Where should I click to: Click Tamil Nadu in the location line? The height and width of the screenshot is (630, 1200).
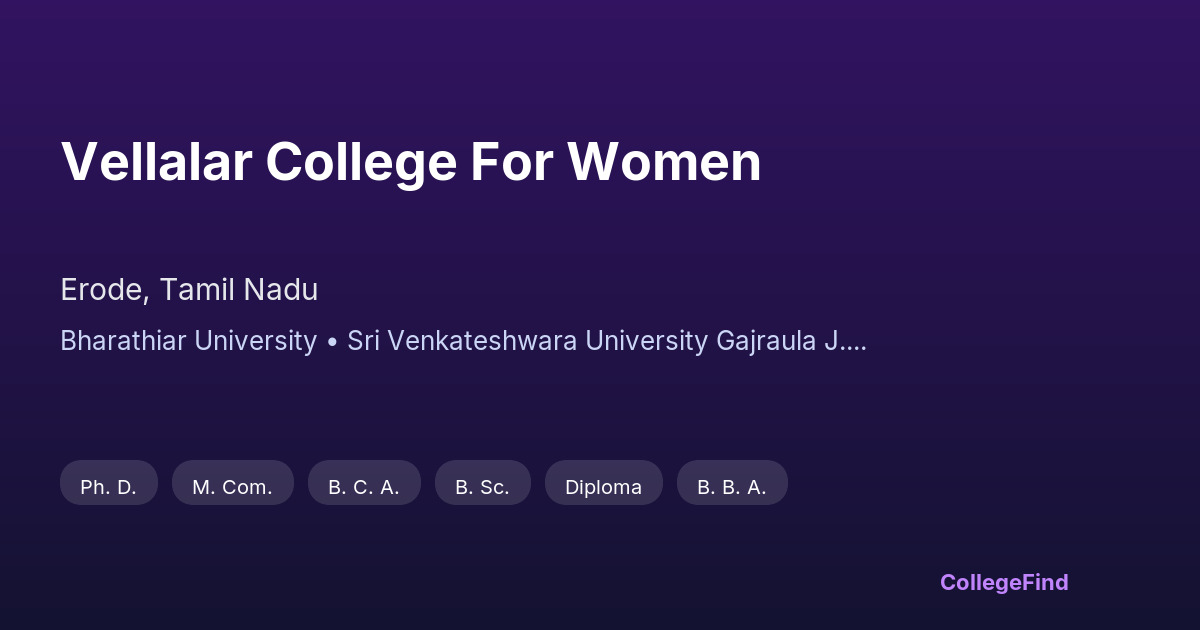(239, 290)
